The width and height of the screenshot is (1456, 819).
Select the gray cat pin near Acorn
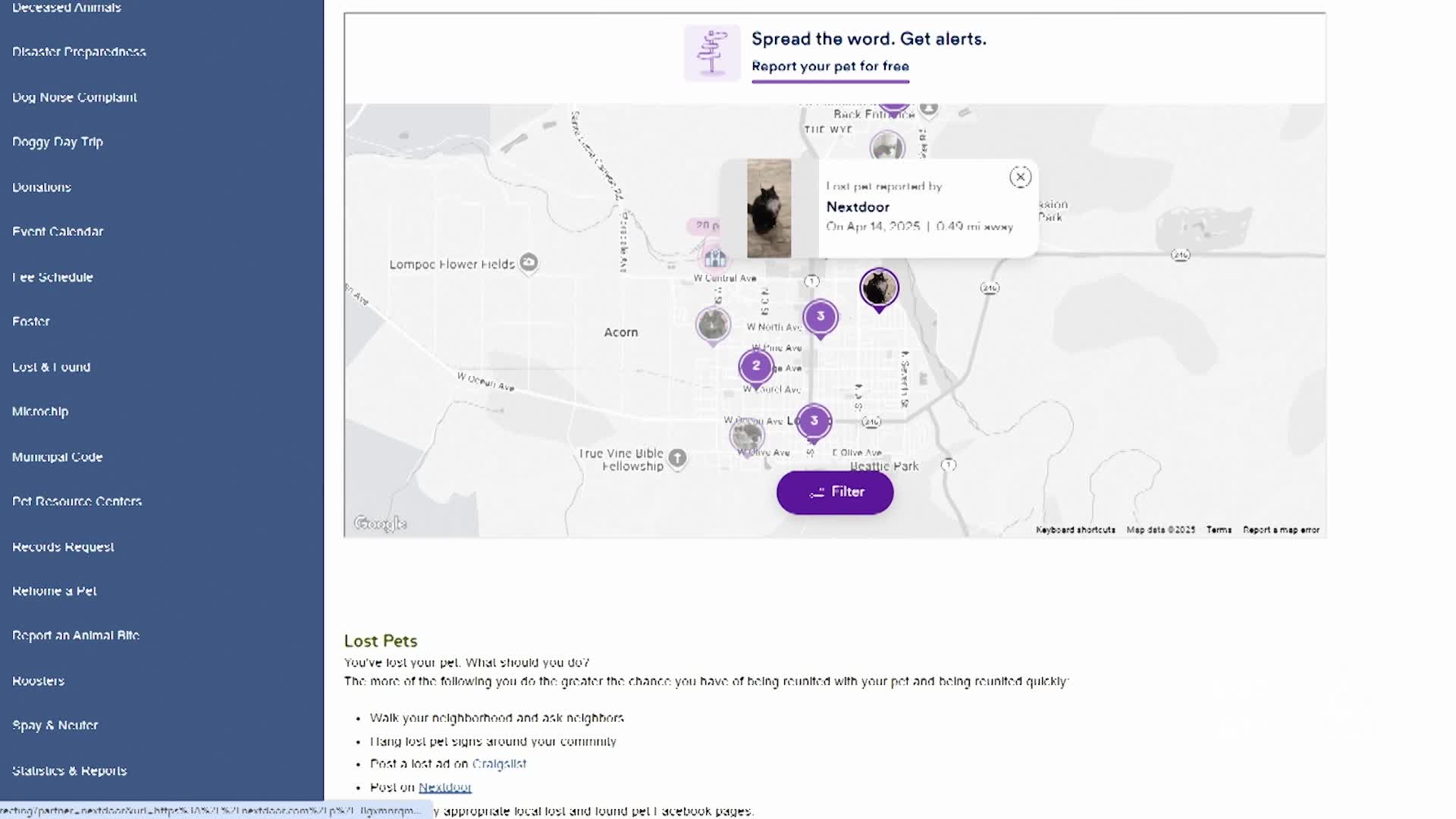[x=713, y=325]
